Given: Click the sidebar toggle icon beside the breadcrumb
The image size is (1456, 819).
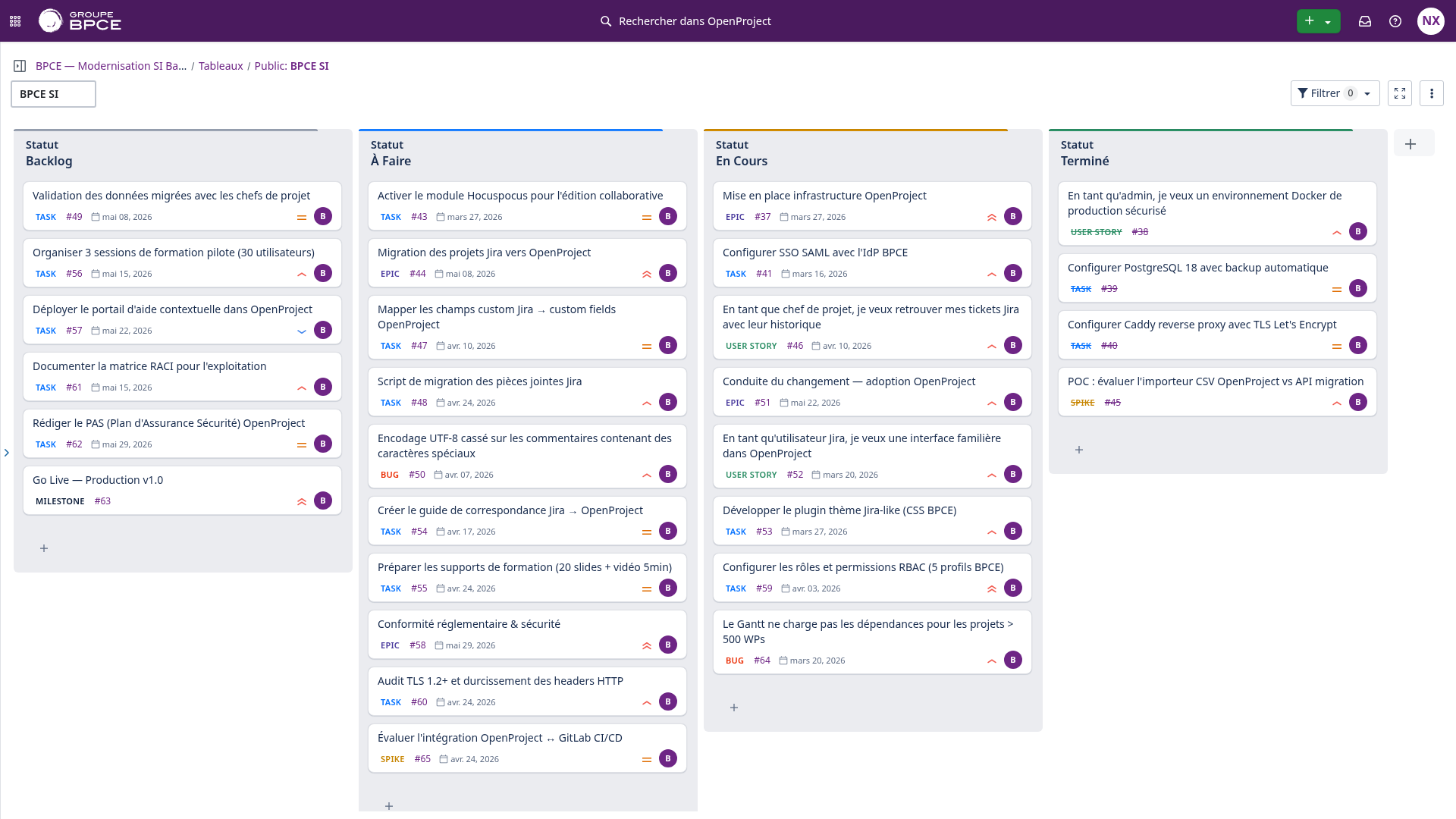Looking at the screenshot, I should 19,65.
